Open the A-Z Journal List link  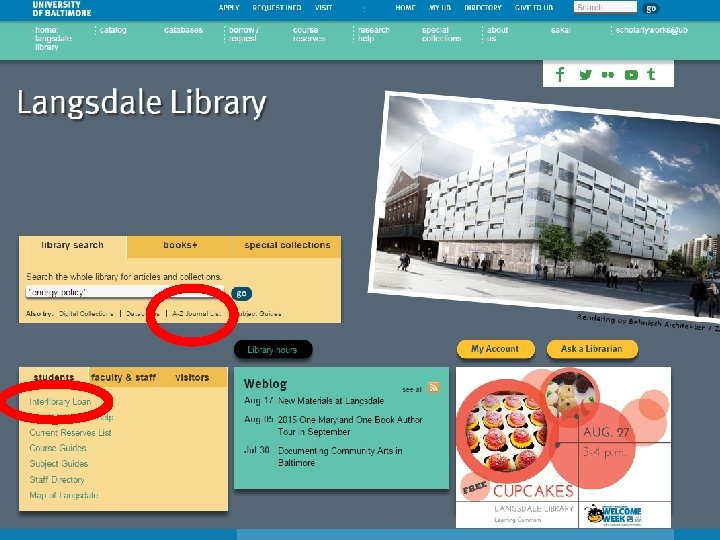196,314
